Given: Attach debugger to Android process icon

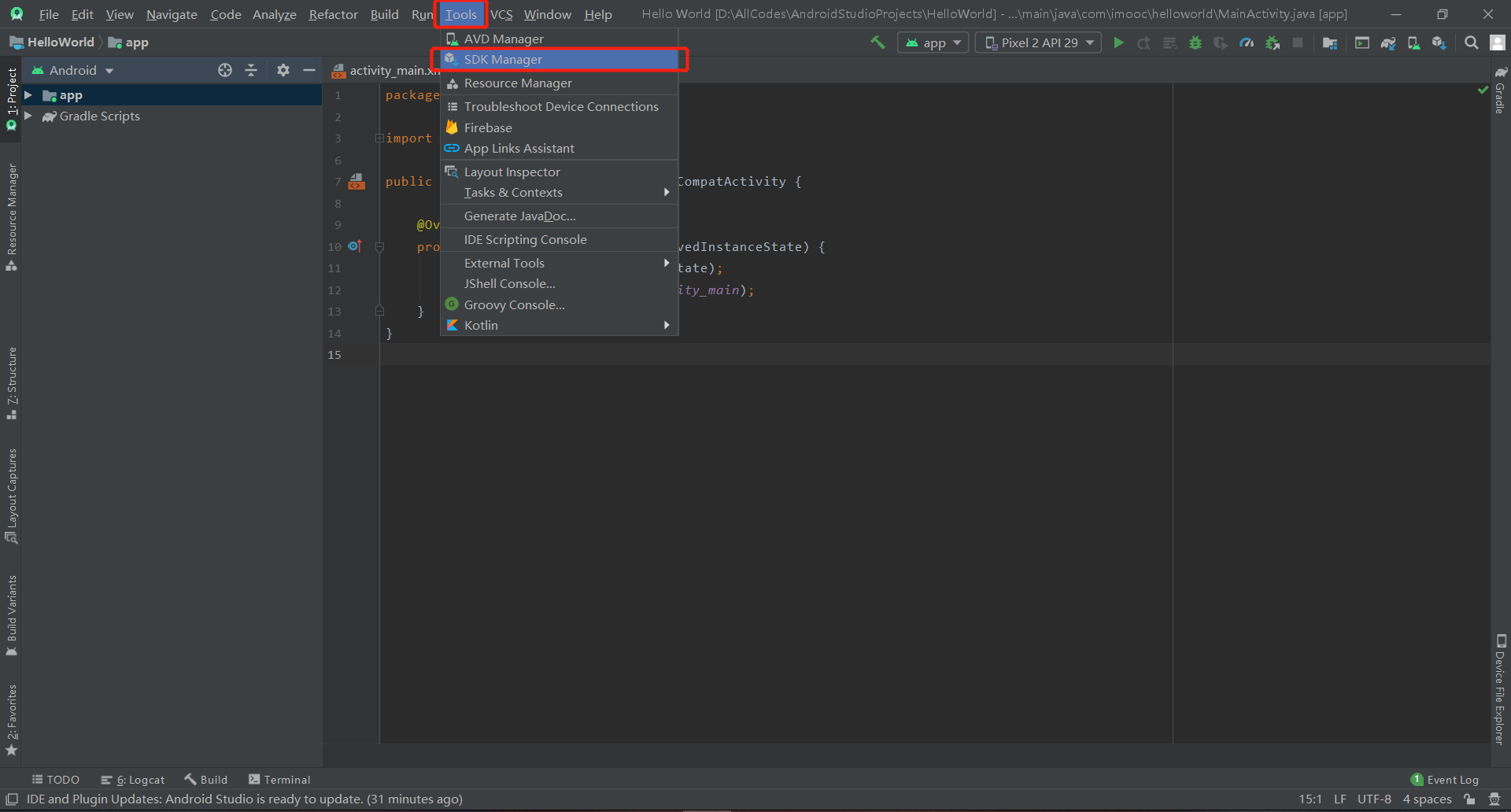Looking at the screenshot, I should click(1273, 42).
